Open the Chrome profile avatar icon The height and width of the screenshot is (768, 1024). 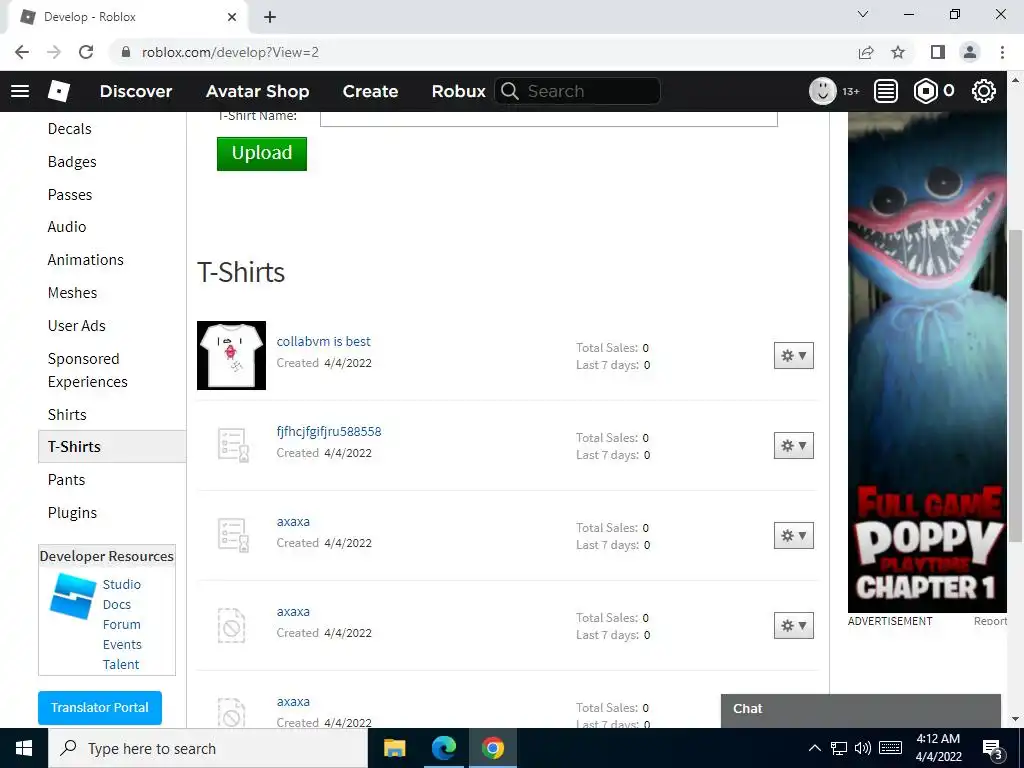970,52
